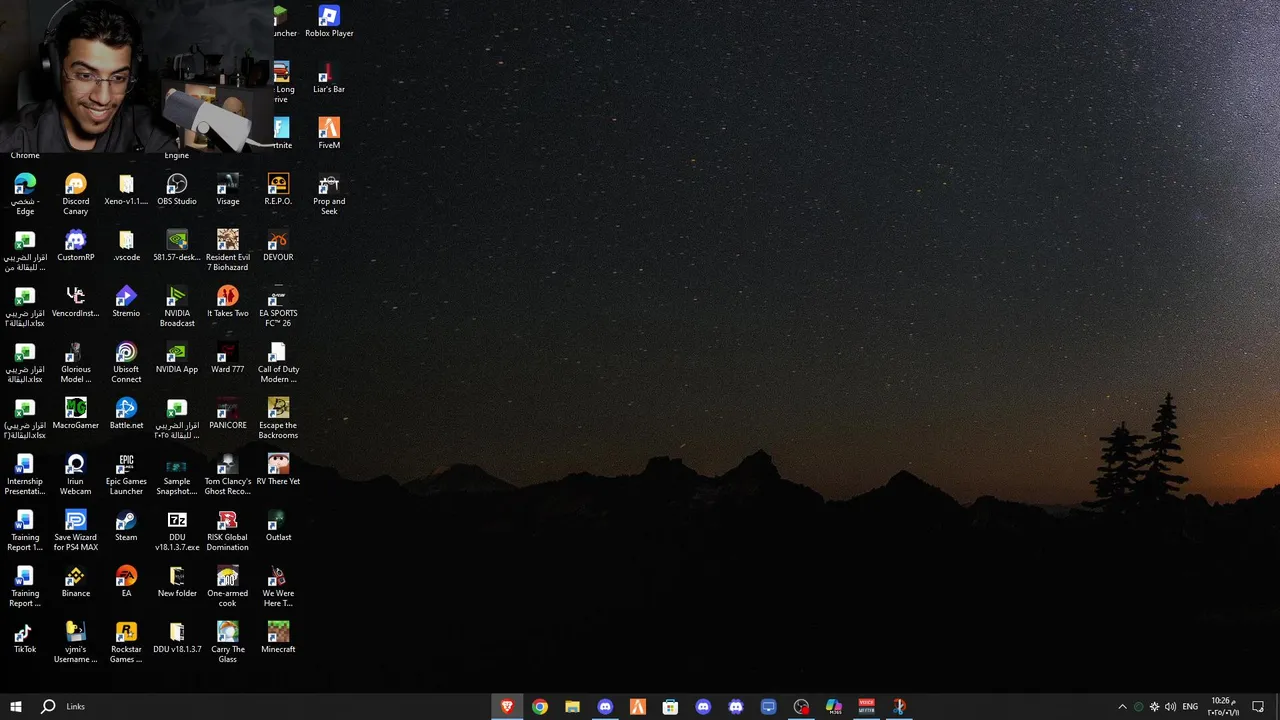1280x720 pixels.
Task: Launch NVIDIA Broadcast shortcut
Action: tap(177, 307)
